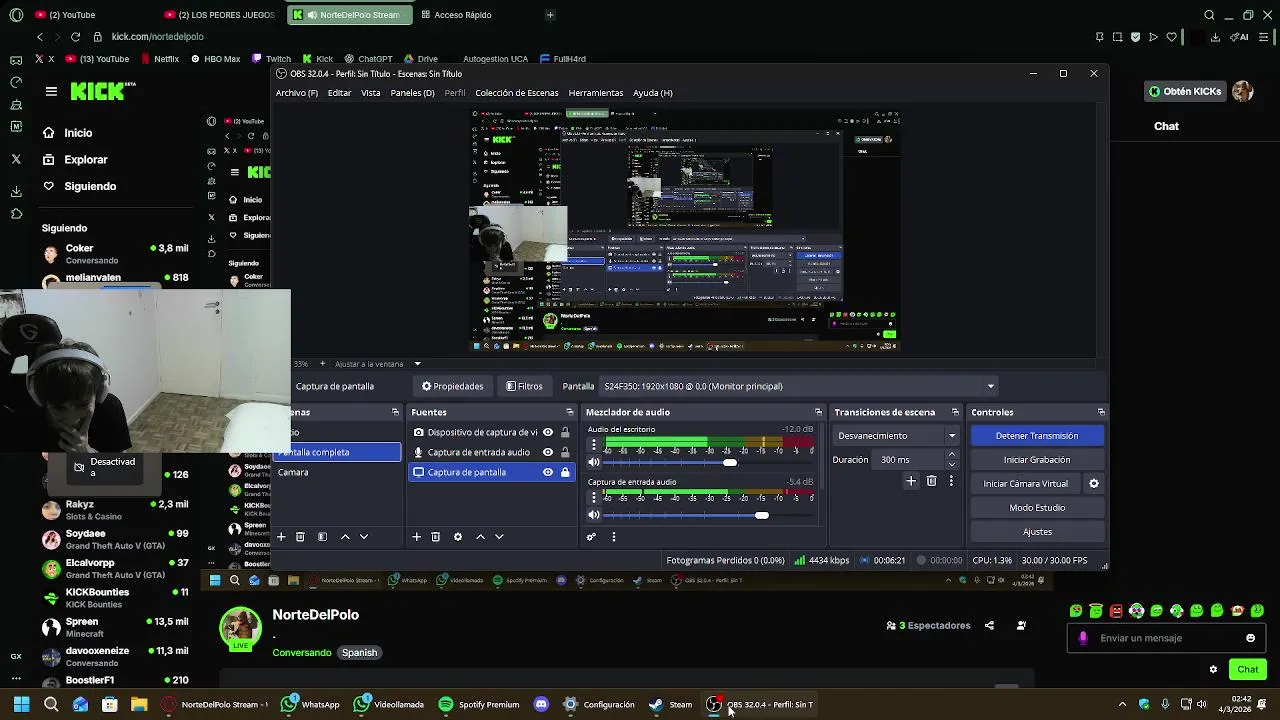1280x720 pixels.
Task: Add a new source in Fuentes panel
Action: [x=416, y=537]
